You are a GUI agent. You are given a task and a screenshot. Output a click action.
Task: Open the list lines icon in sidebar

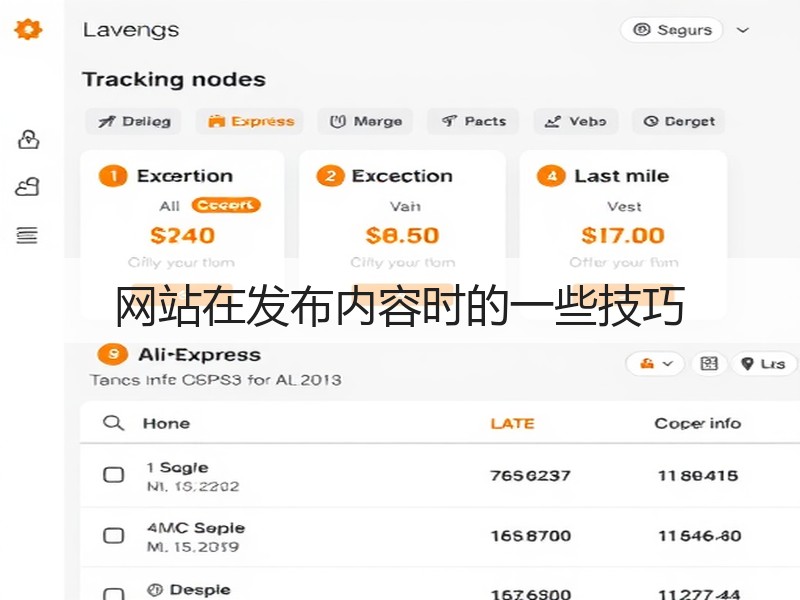coord(27,235)
